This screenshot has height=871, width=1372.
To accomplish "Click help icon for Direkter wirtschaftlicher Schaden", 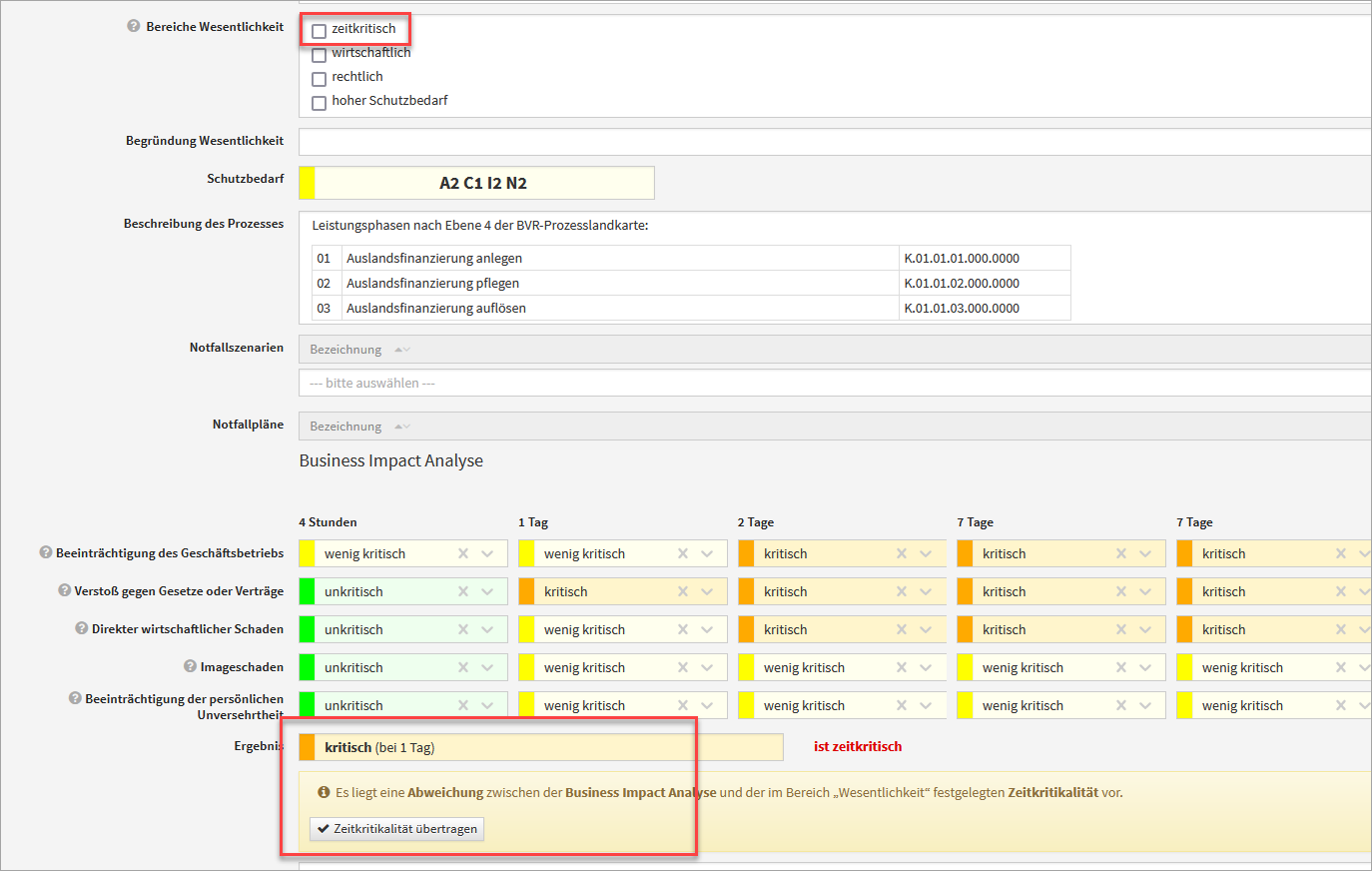I will click(82, 628).
